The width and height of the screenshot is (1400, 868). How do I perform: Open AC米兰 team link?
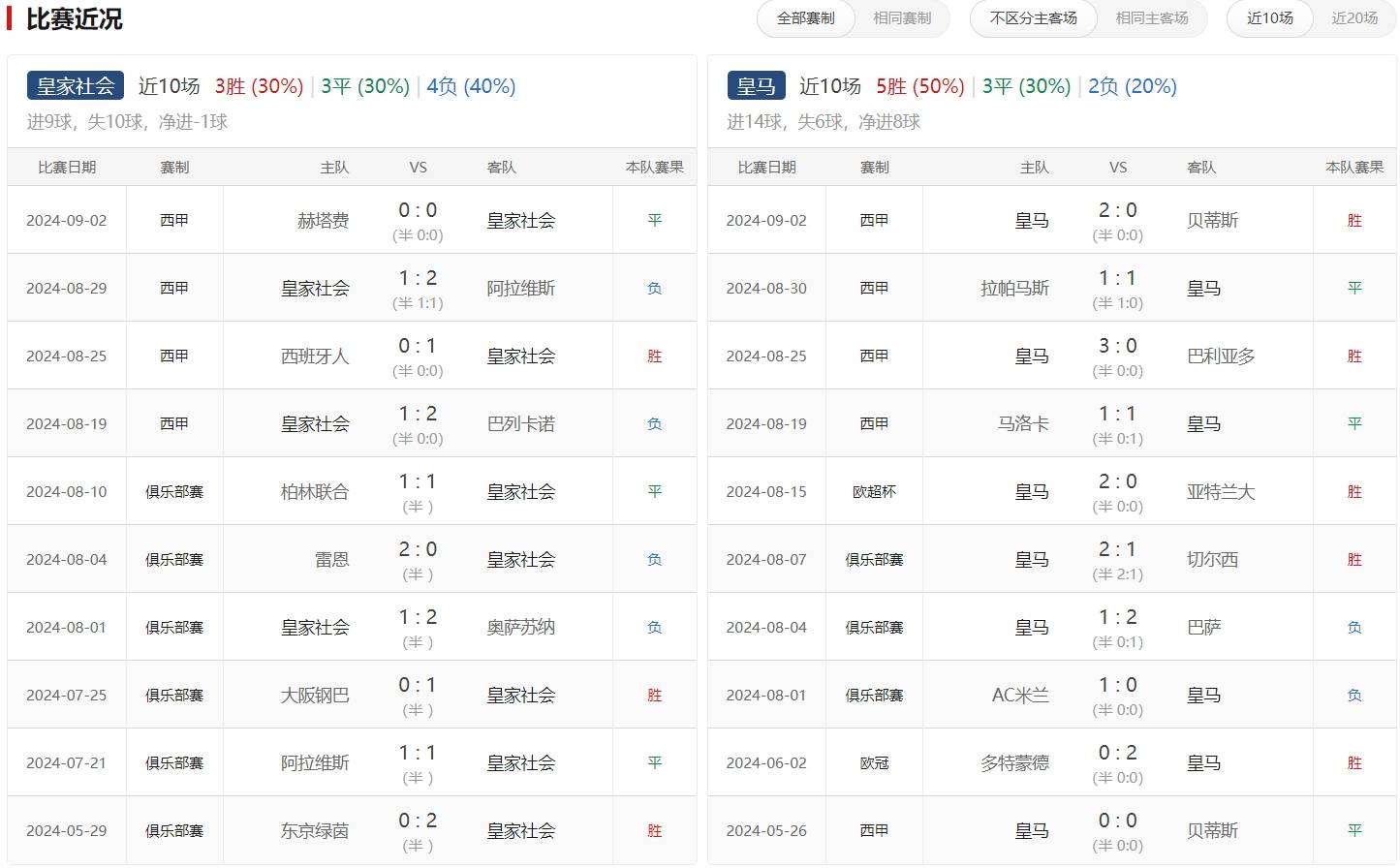coord(1021,696)
